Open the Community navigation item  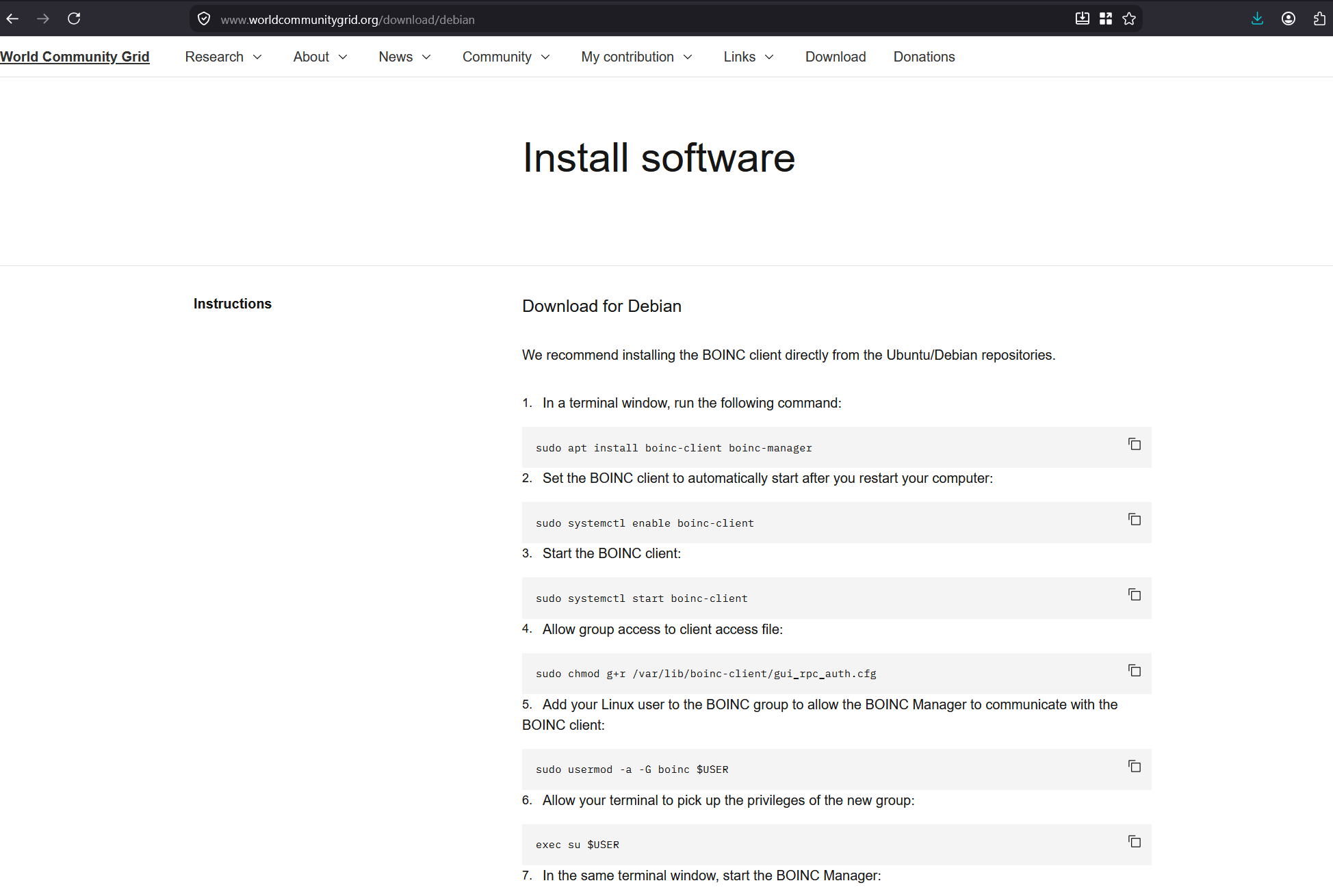(x=497, y=57)
